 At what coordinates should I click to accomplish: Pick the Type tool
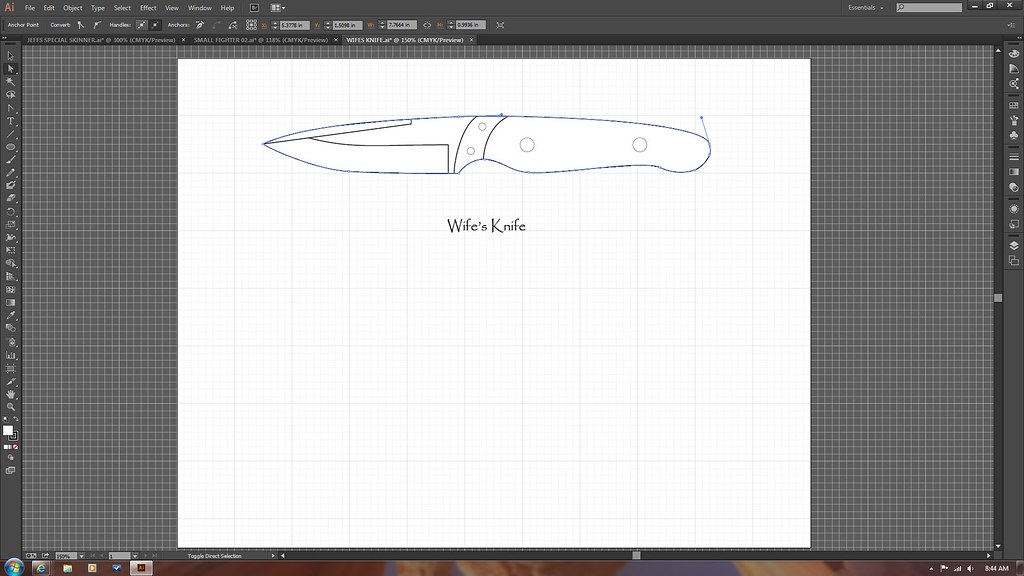pyautogui.click(x=11, y=120)
